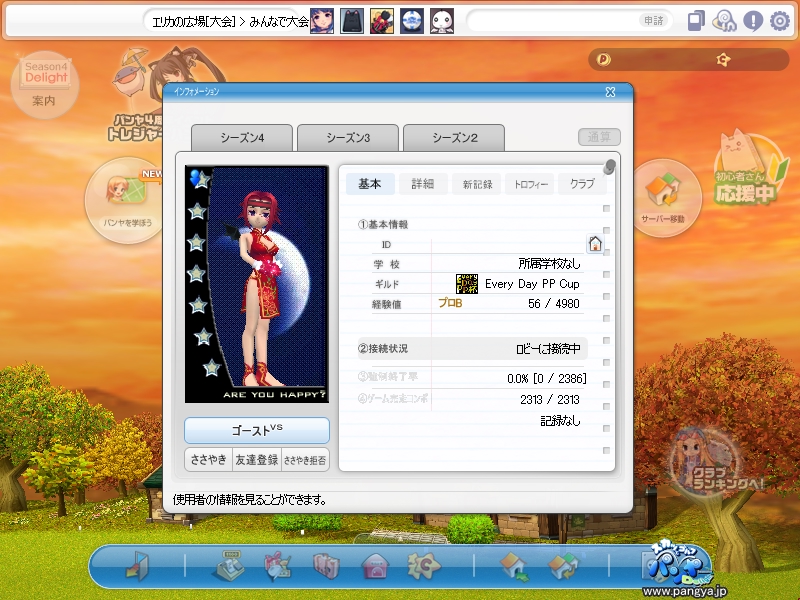
Task: Switch to the シーズン2 tab
Action: [x=454, y=138]
